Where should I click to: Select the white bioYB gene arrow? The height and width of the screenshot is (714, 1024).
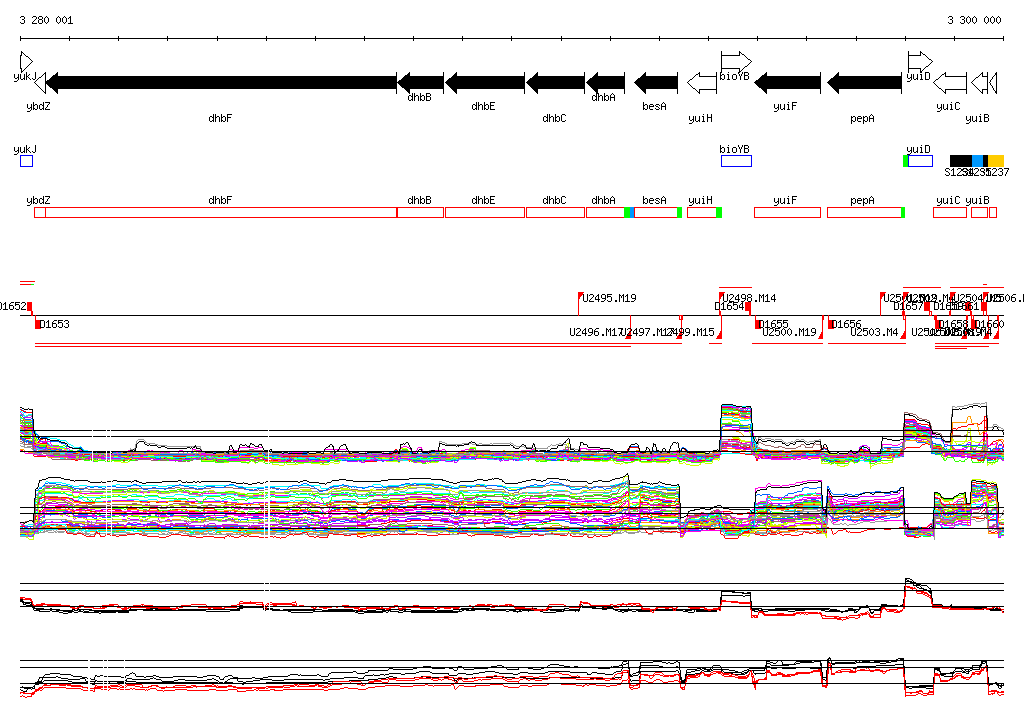737,62
